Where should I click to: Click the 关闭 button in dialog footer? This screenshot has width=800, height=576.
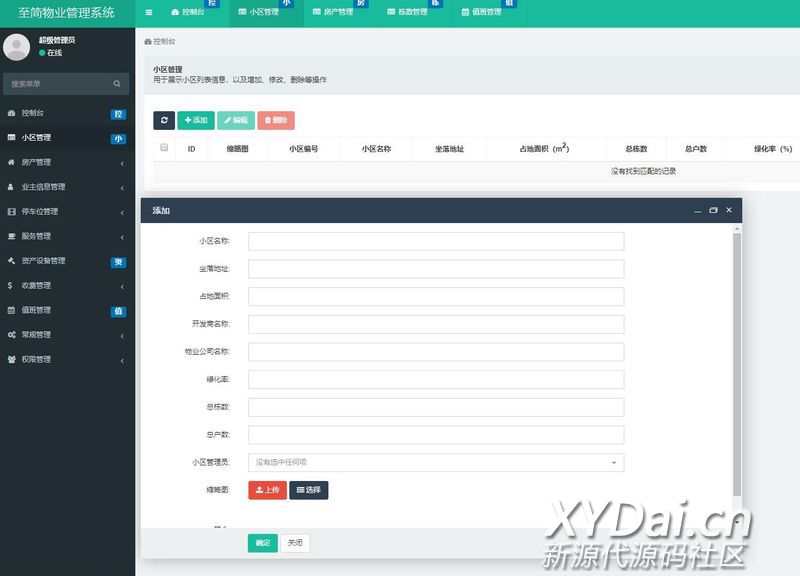pyautogui.click(x=295, y=543)
